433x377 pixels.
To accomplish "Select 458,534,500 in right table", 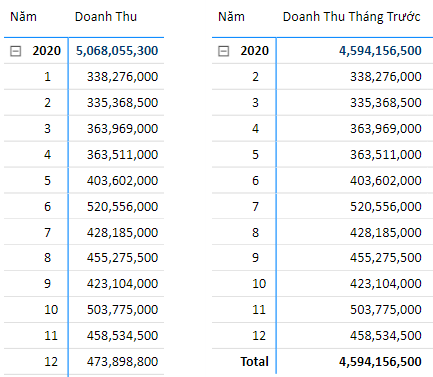I will tap(386, 336).
